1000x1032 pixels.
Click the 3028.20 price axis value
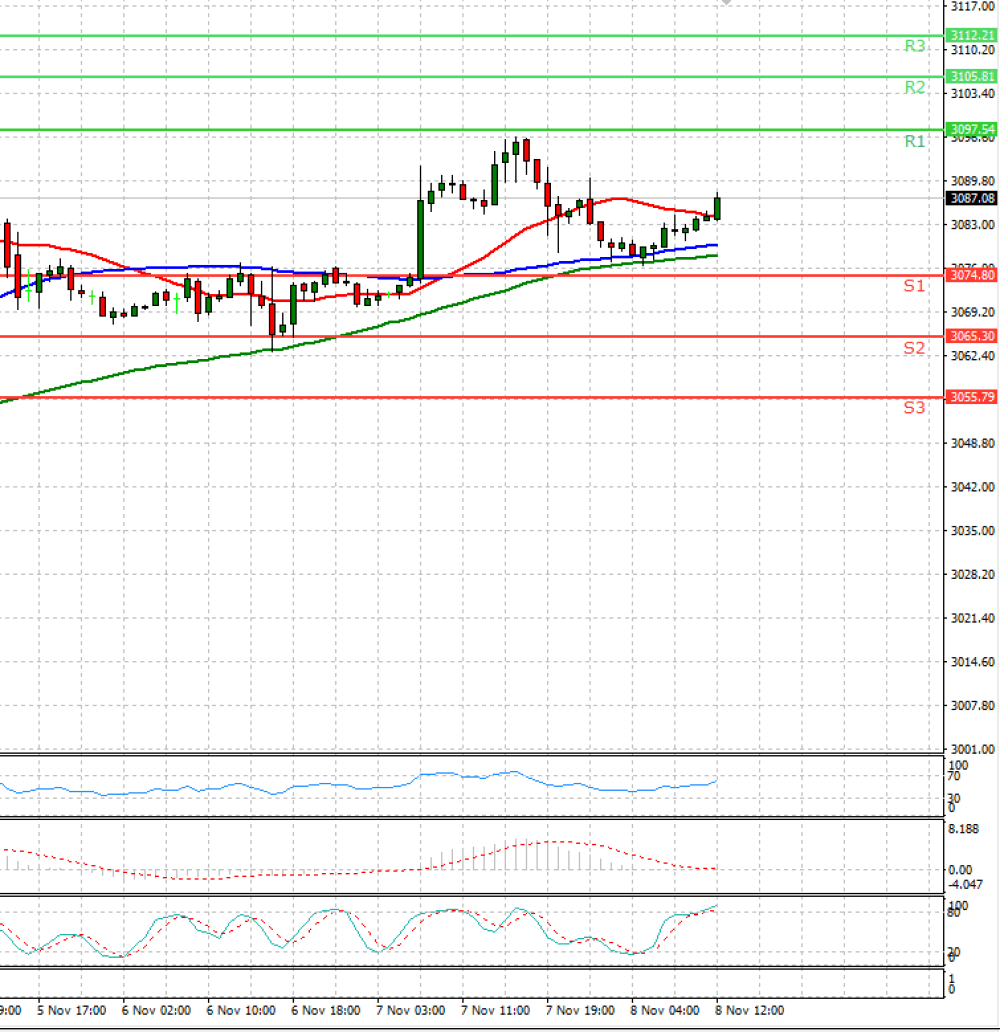pos(973,575)
